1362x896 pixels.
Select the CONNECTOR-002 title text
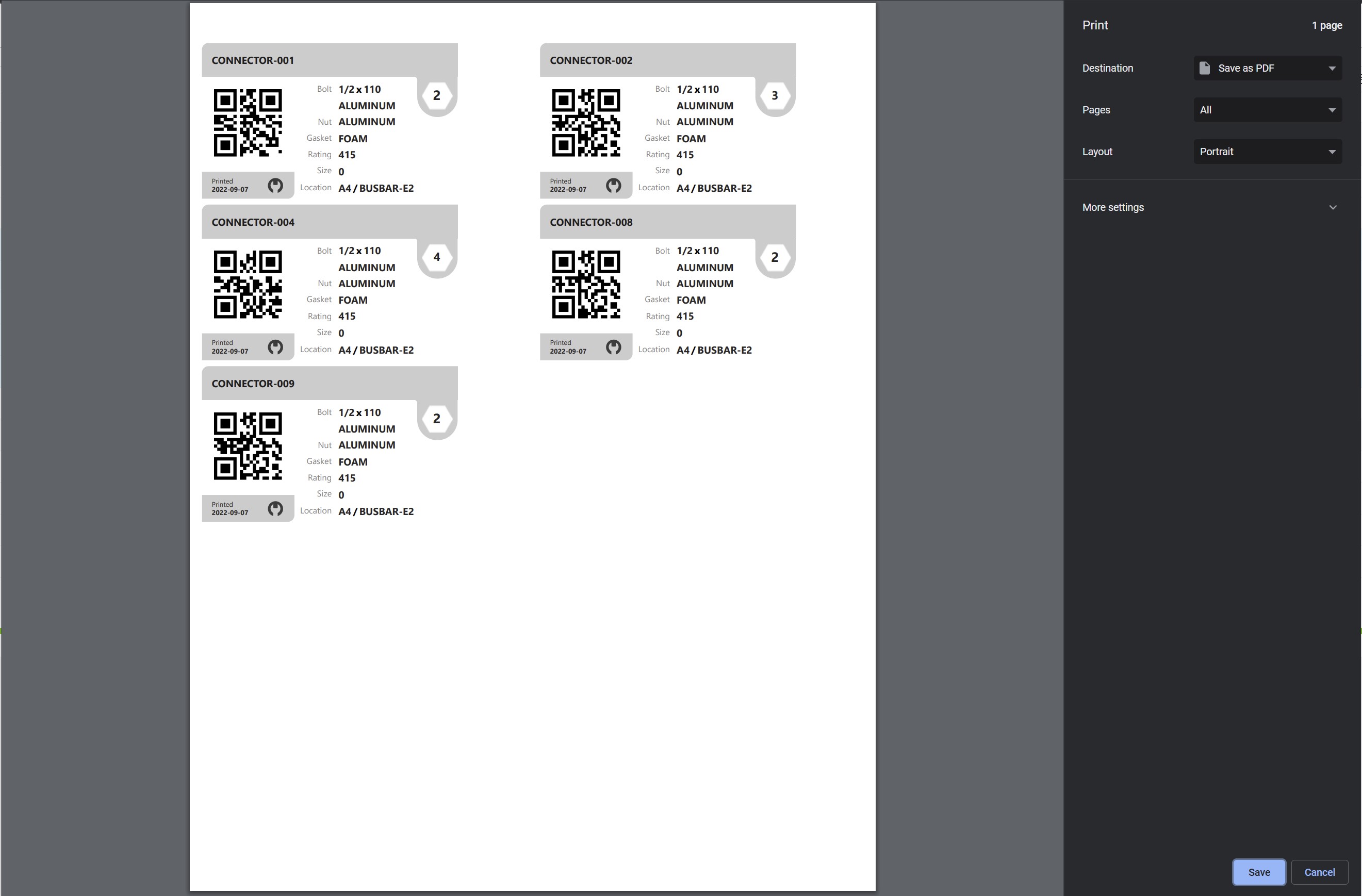[x=591, y=61]
